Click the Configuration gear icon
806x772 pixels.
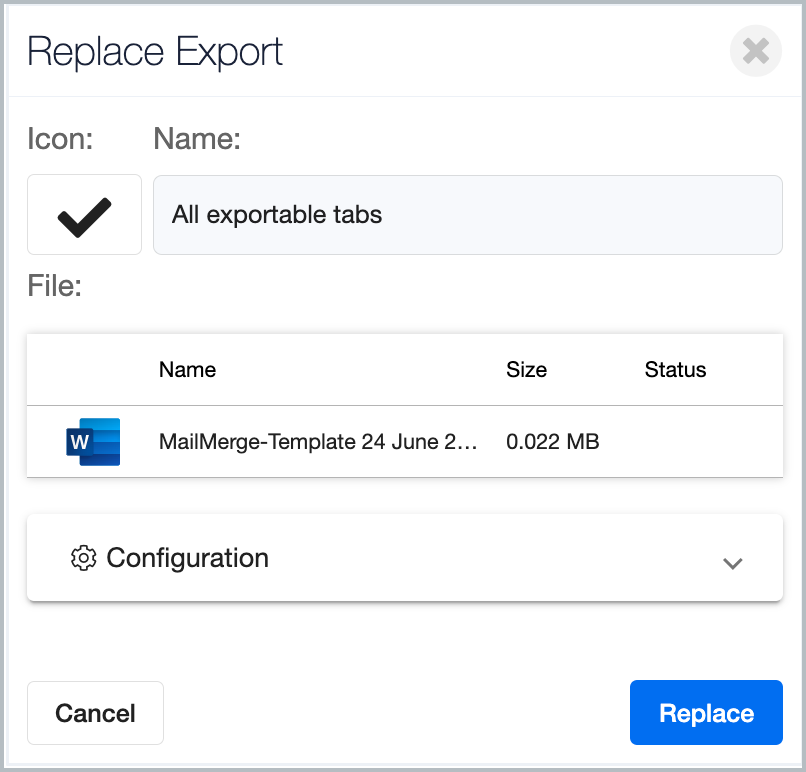[x=83, y=558]
